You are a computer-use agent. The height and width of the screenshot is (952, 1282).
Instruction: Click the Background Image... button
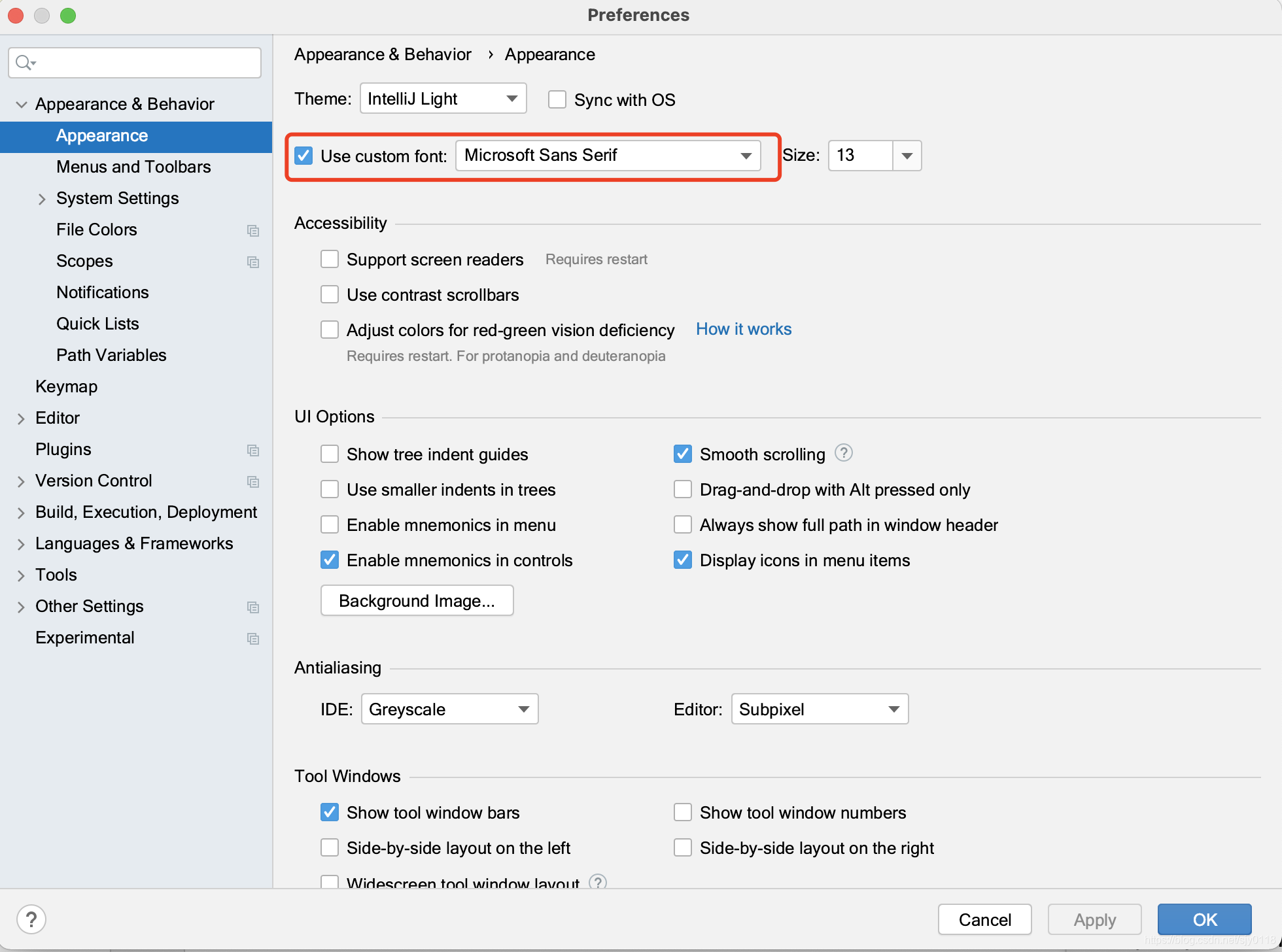click(417, 600)
